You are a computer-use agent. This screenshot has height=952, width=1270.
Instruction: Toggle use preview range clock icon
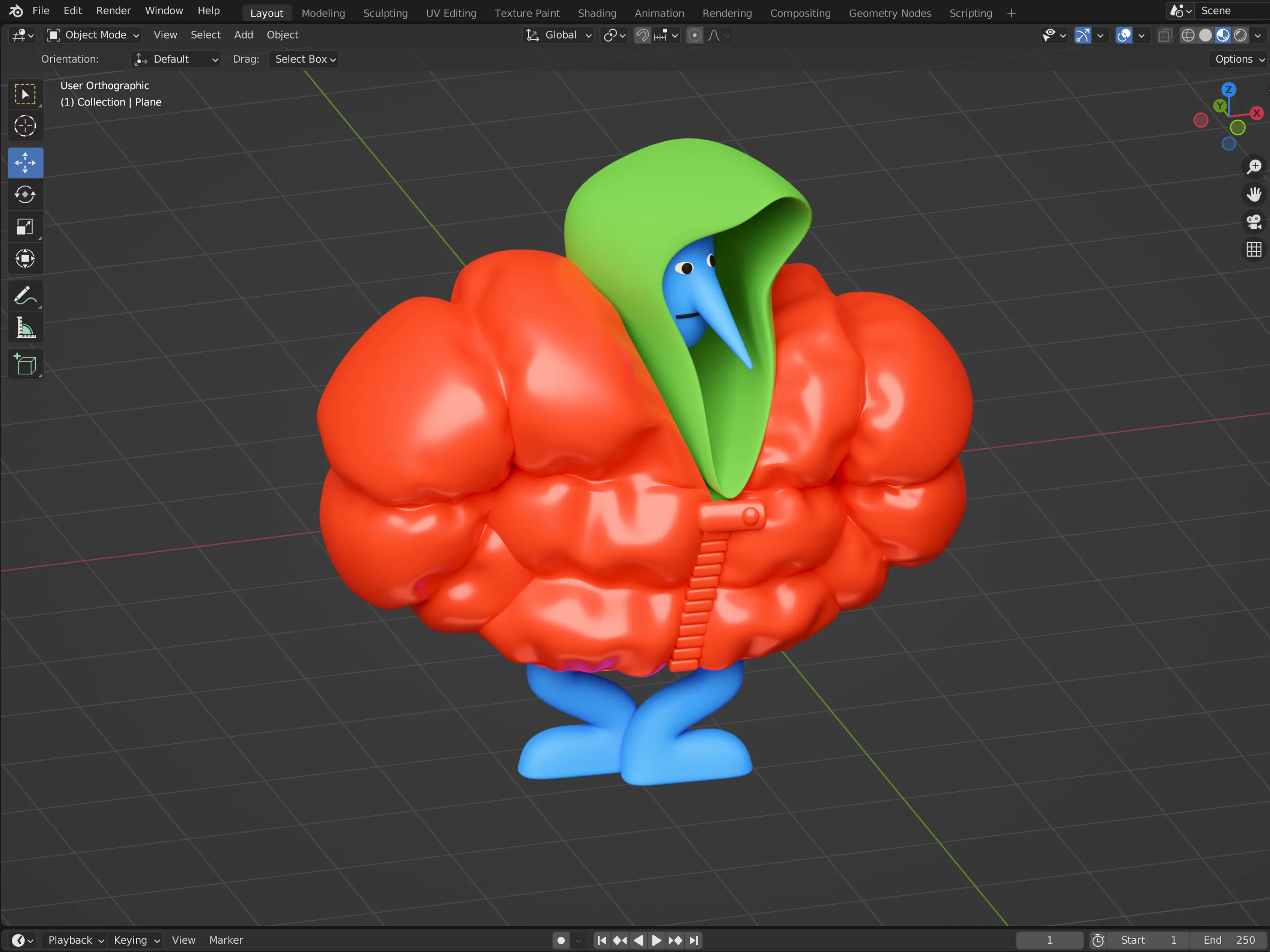[1098, 940]
